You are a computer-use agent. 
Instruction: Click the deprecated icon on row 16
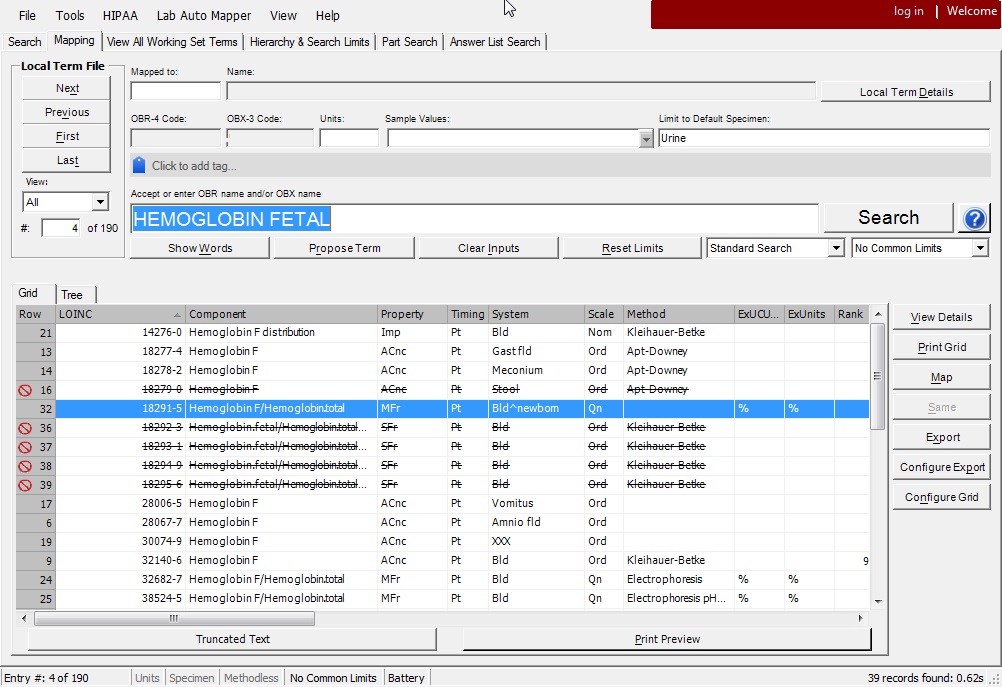pyautogui.click(x=25, y=390)
